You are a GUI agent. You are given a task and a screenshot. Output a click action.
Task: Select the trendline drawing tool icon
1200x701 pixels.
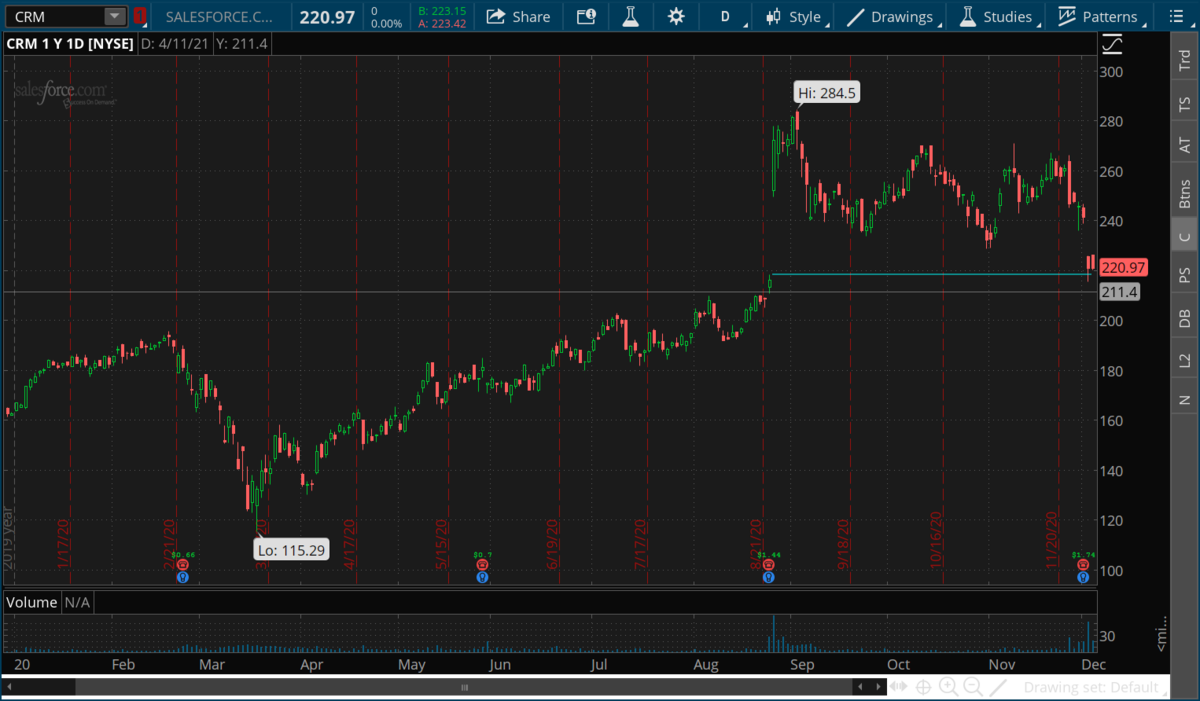click(x=998, y=687)
